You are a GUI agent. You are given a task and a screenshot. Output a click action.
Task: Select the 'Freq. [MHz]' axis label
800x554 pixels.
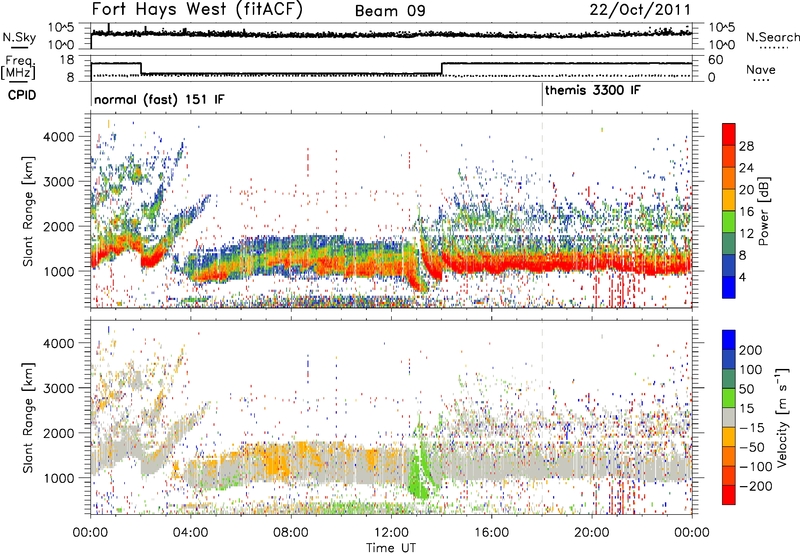click(18, 68)
